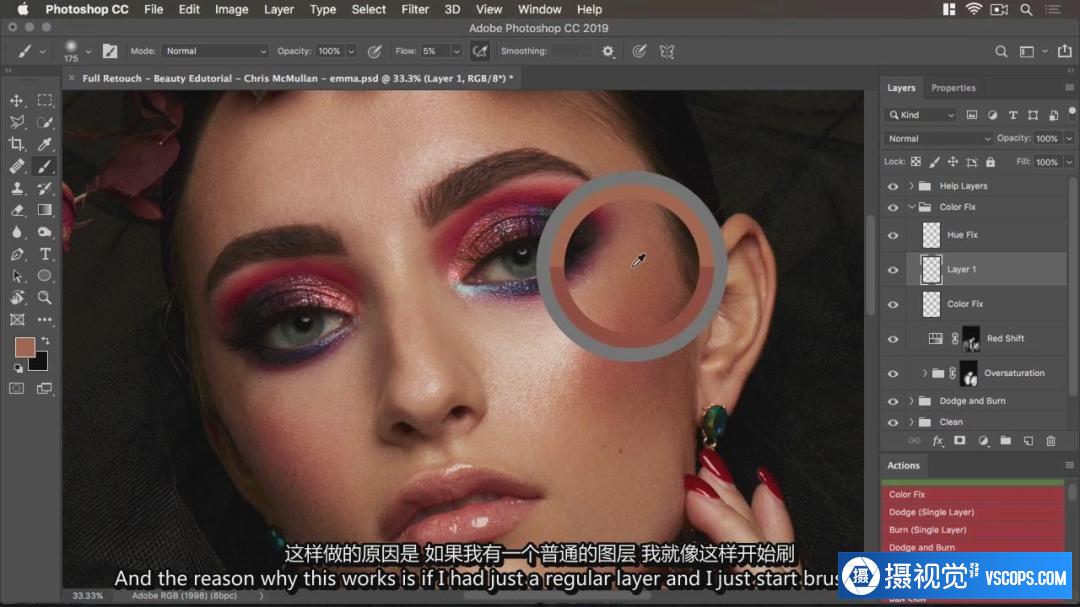Click the layer Fill value field
The height and width of the screenshot is (607, 1080).
click(1047, 162)
